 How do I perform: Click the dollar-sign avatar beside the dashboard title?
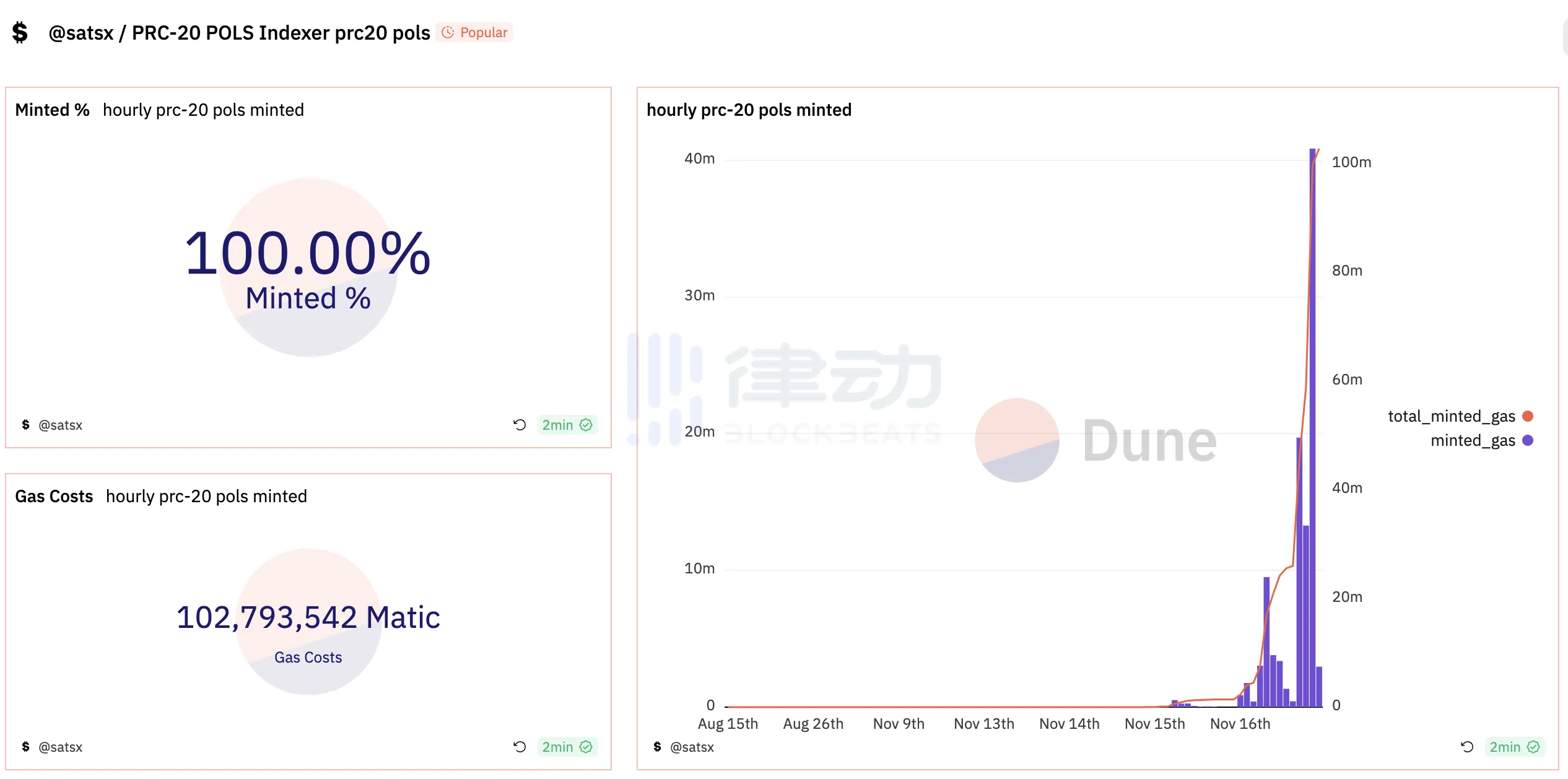(x=20, y=32)
